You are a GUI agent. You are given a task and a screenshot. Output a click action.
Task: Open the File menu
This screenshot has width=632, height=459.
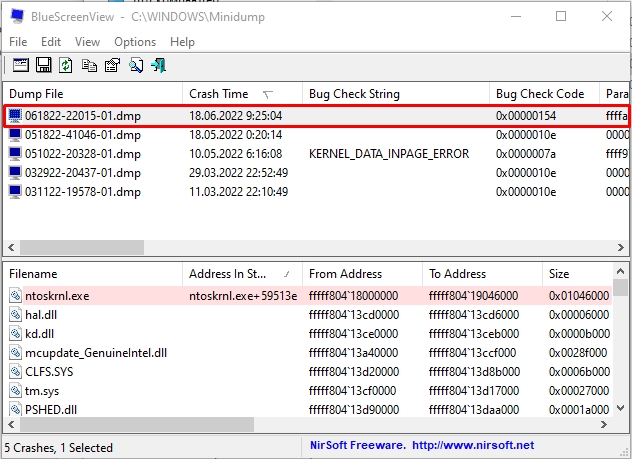[x=19, y=42]
